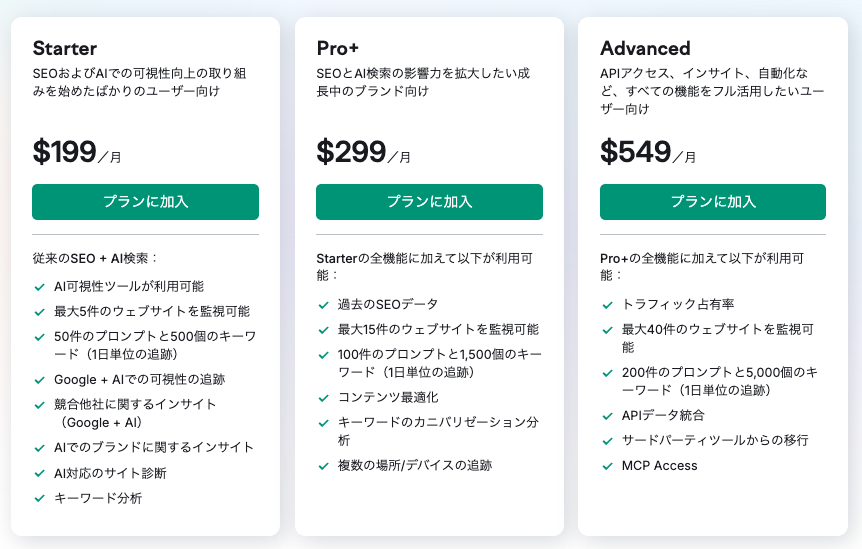Click the Starter plan プランに加入 button
Screen dimensions: 862x549
tap(145, 202)
